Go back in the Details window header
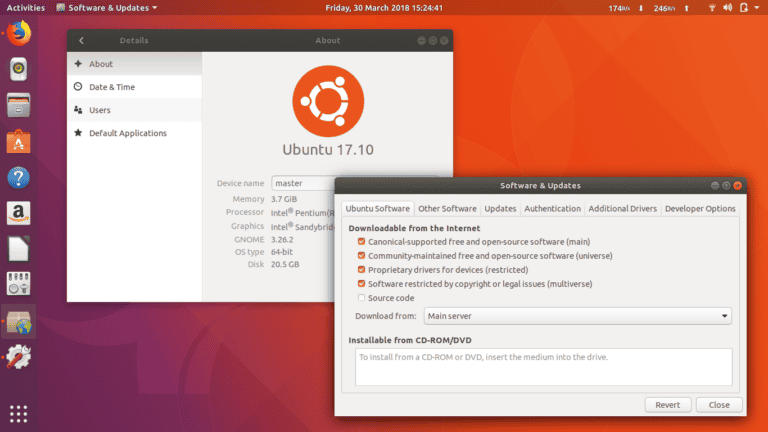This screenshot has height=432, width=768. click(x=81, y=41)
